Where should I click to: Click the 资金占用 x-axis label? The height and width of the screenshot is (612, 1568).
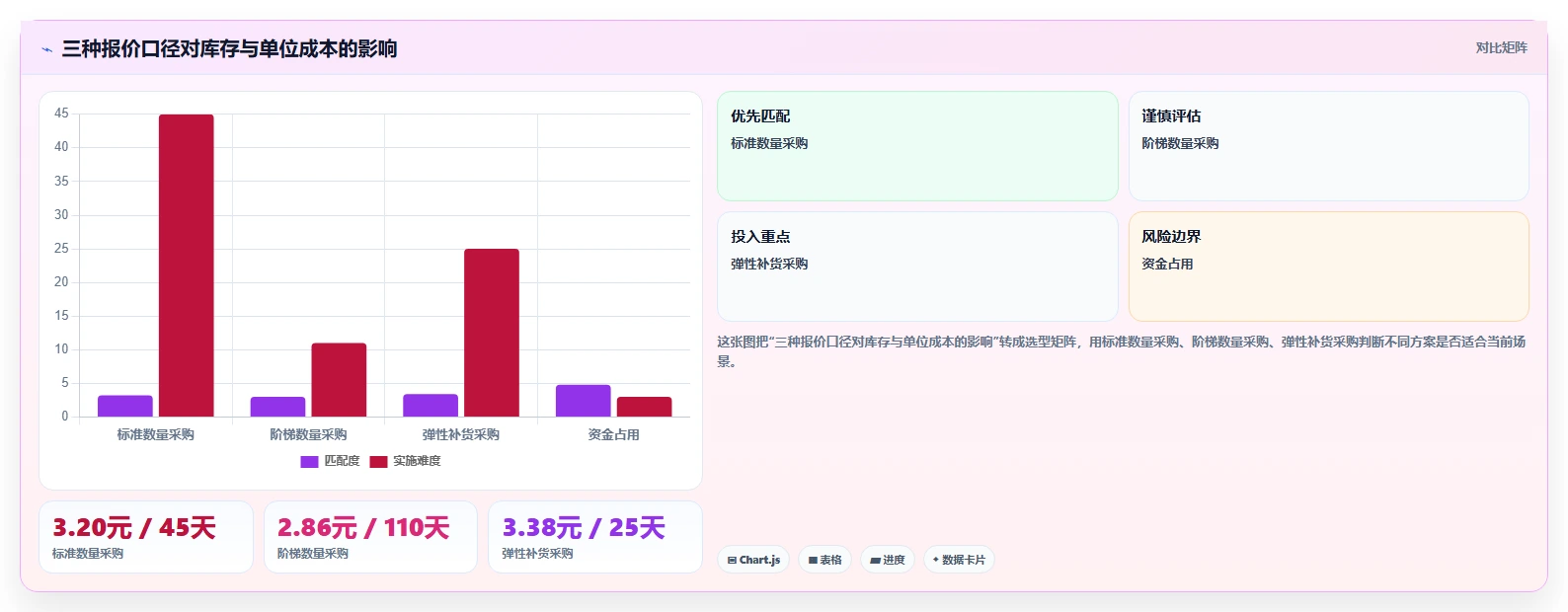613,434
